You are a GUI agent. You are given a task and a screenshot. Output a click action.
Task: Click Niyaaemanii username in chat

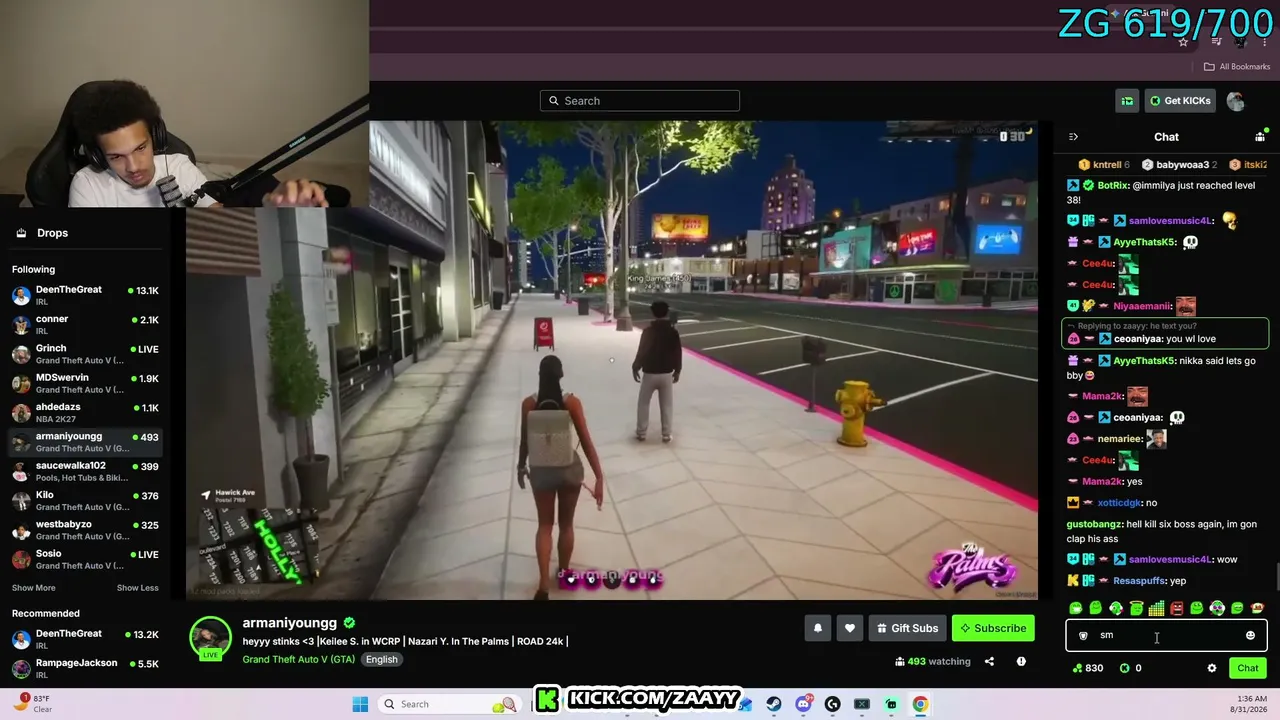[1141, 307]
